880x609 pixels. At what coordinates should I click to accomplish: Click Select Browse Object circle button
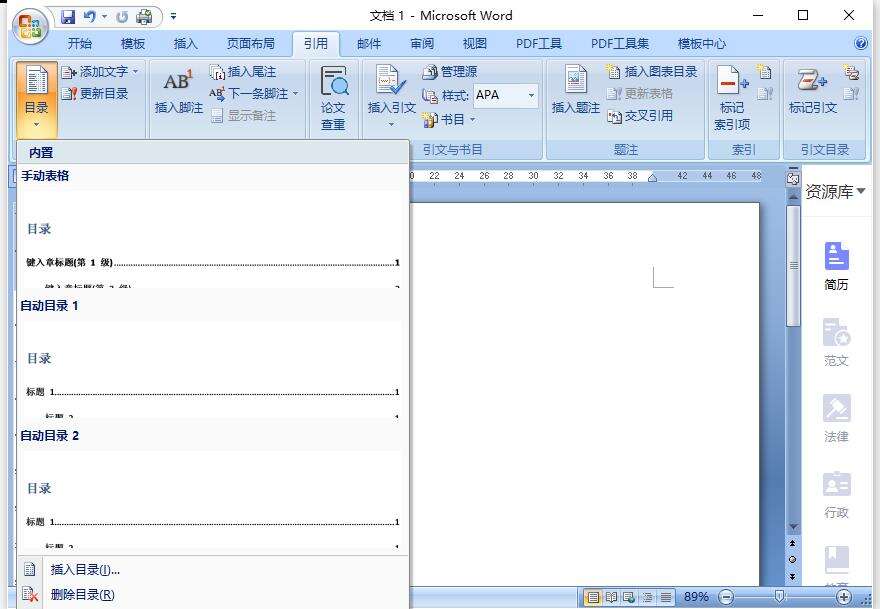coord(792,560)
